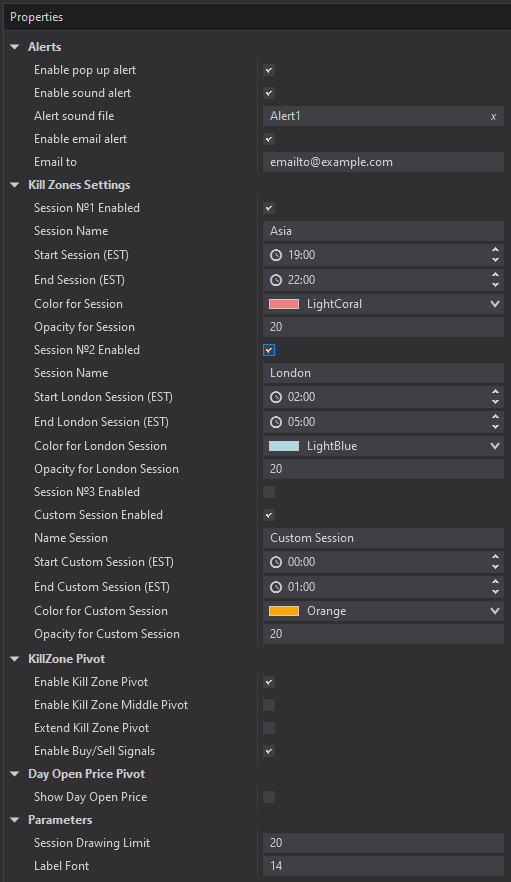
Task: Decrease the End Session (EST) time with down arrow
Action: point(495,285)
